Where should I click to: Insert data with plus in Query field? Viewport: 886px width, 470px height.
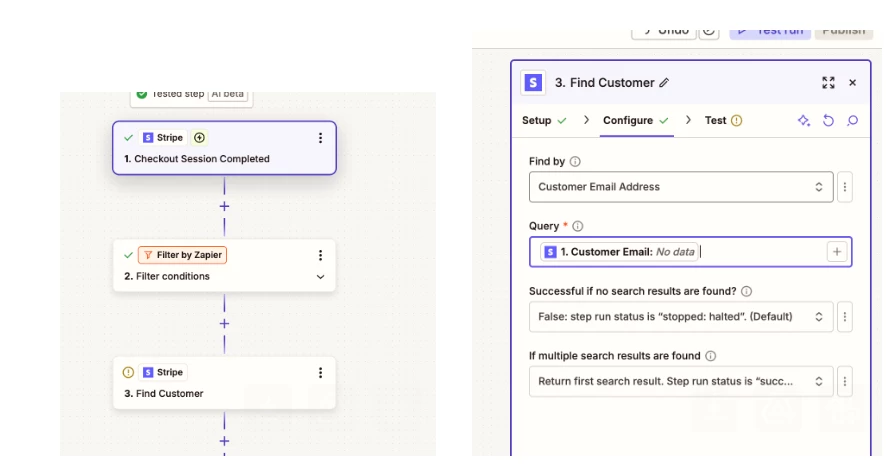tap(837, 252)
